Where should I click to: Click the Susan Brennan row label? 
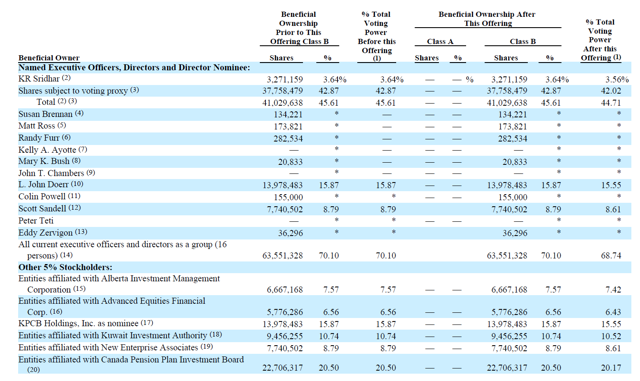[45, 114]
